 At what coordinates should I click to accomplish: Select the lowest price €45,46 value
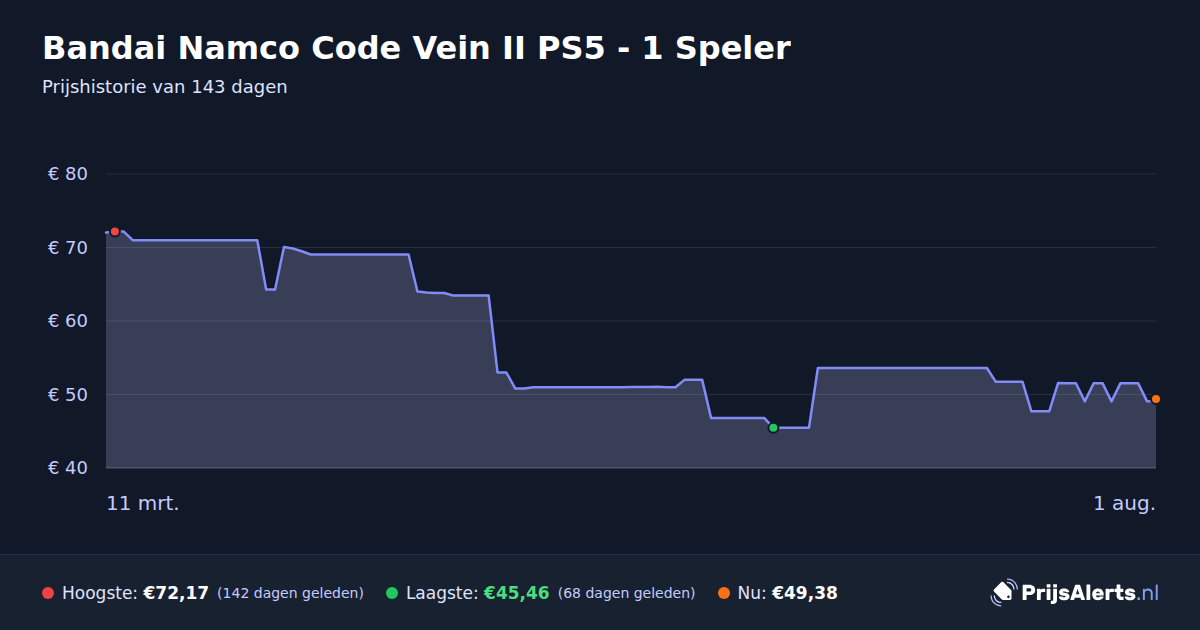point(516,593)
